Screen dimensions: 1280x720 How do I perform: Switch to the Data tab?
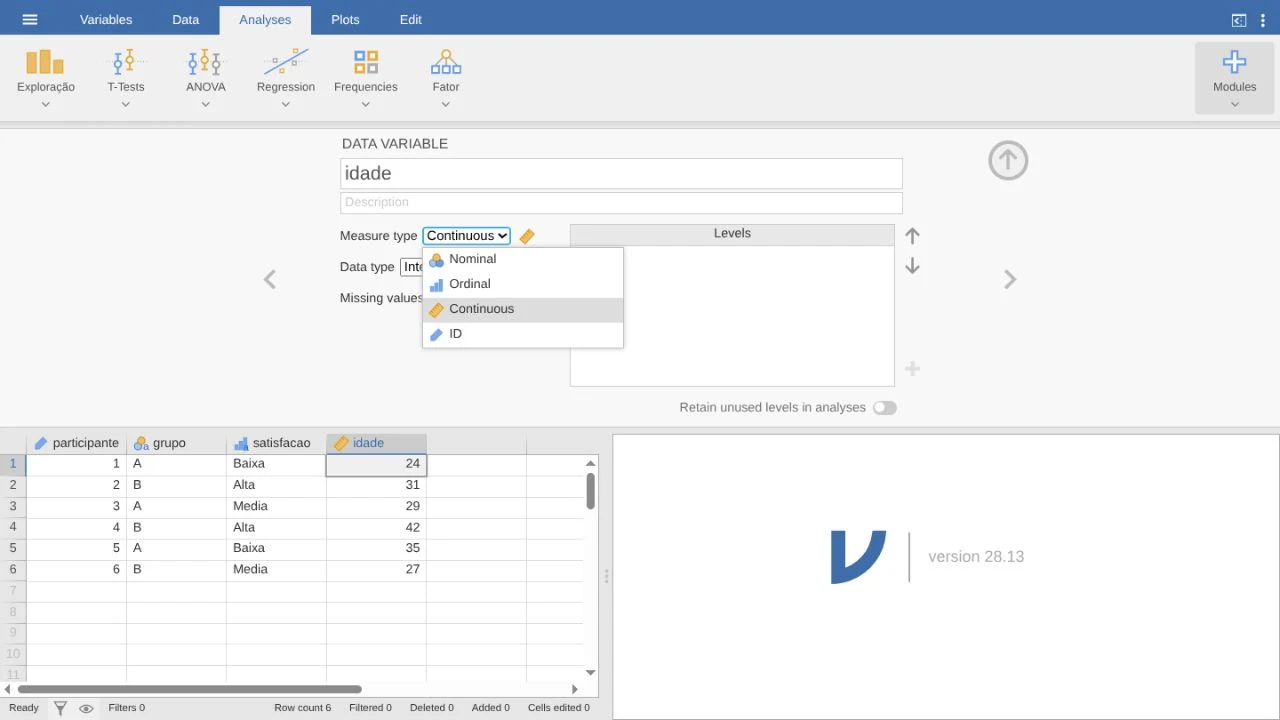[x=186, y=20]
